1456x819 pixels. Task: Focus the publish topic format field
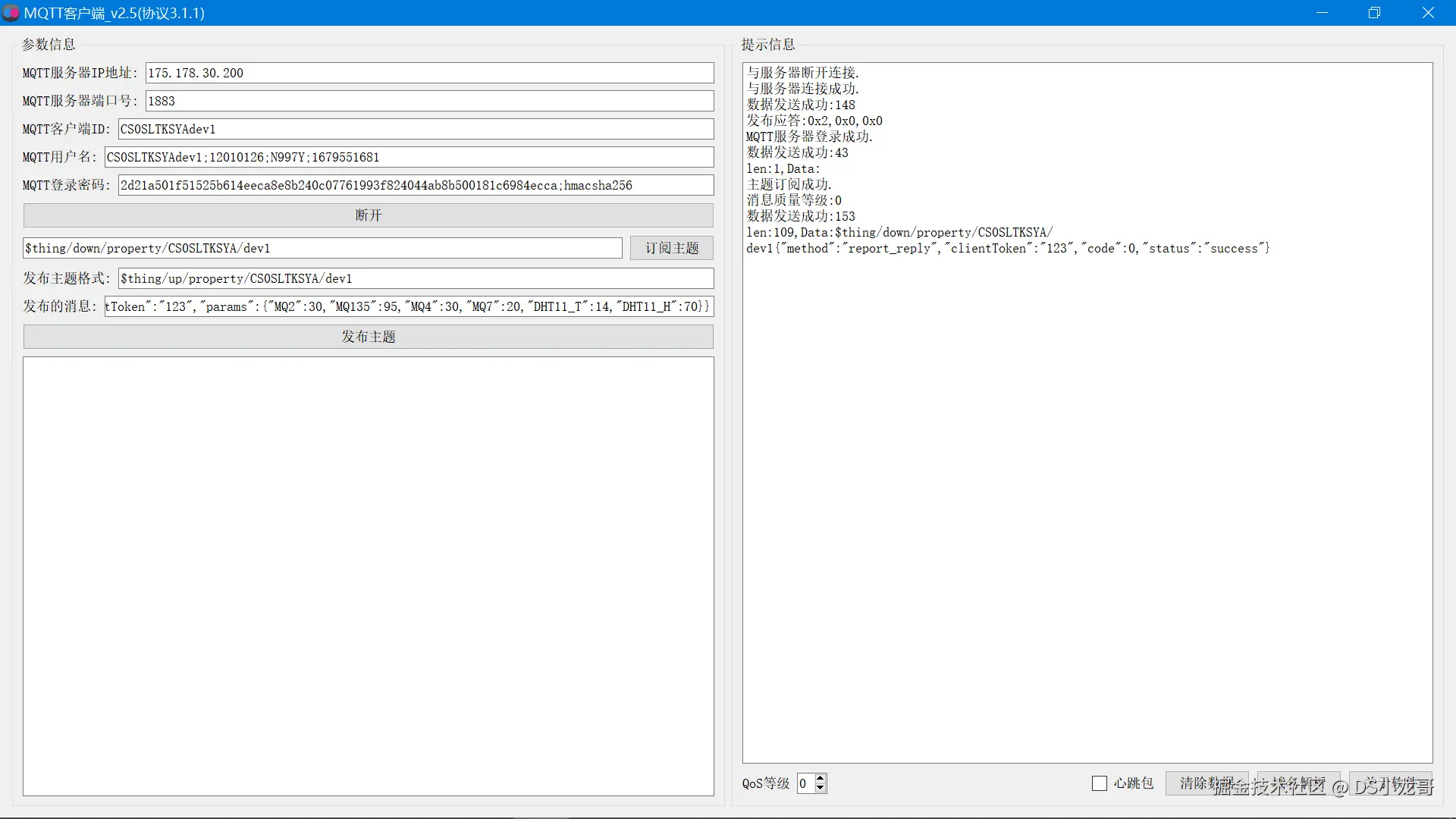[416, 278]
